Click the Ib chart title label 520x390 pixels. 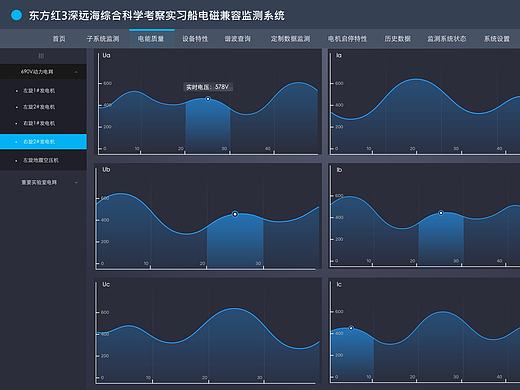tap(339, 170)
